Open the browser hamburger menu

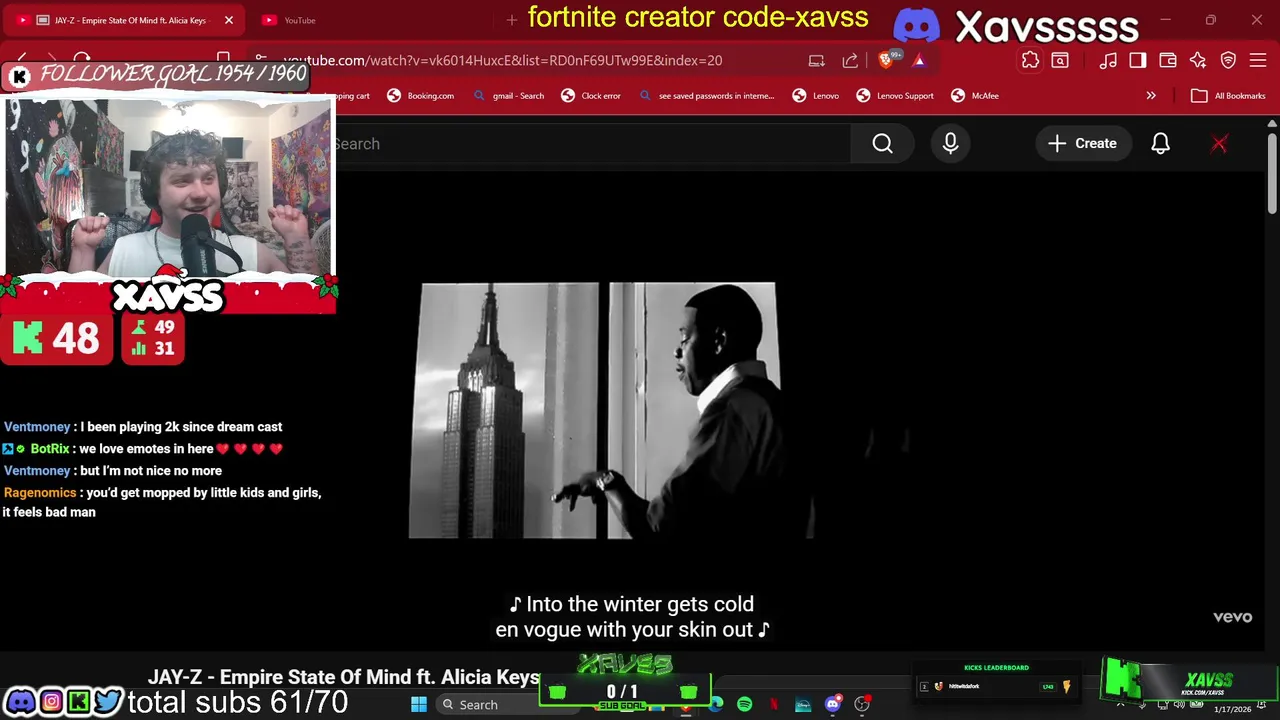pyautogui.click(x=1258, y=60)
